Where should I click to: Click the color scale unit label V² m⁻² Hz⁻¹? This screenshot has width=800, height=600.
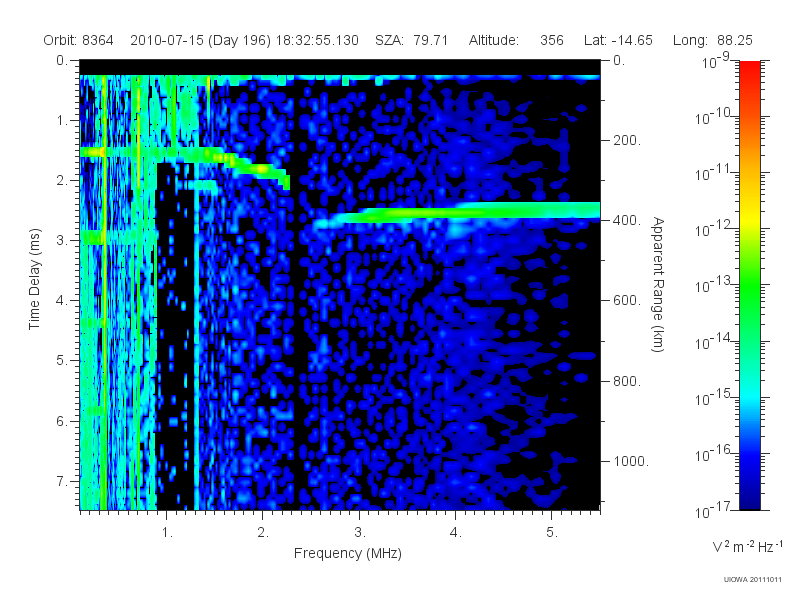point(747,546)
